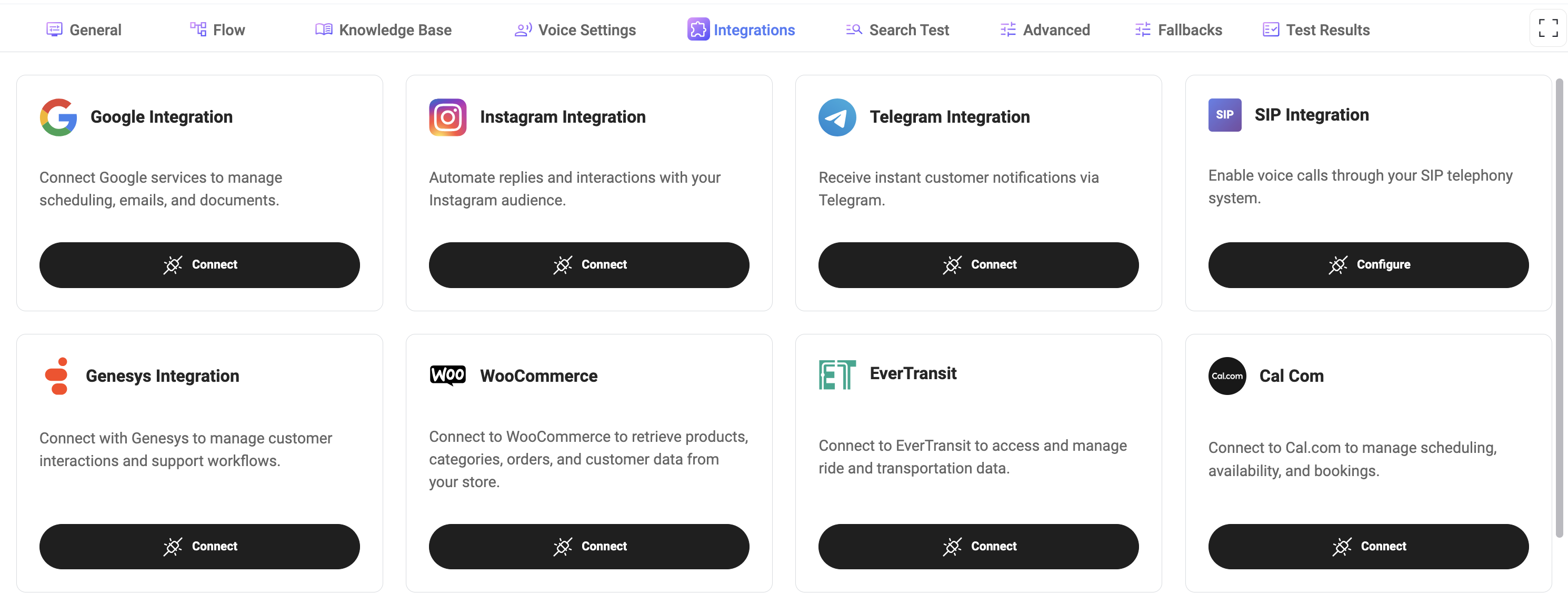Click the Telegram paper plane icon
The width and height of the screenshot is (1568, 603).
837,117
